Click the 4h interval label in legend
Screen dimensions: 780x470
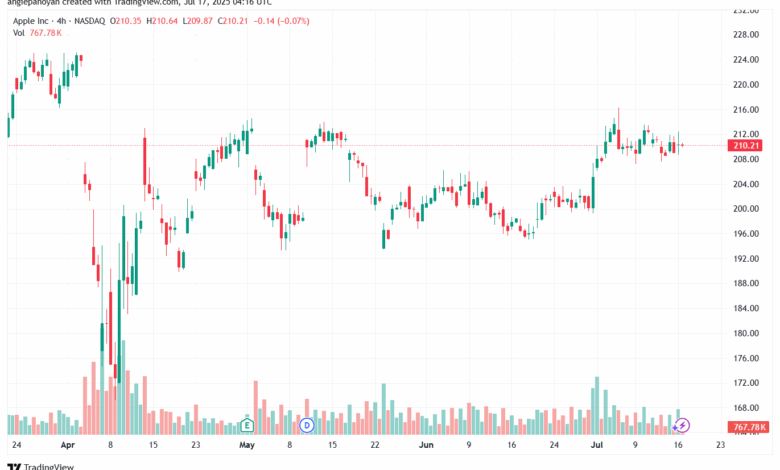click(61, 21)
